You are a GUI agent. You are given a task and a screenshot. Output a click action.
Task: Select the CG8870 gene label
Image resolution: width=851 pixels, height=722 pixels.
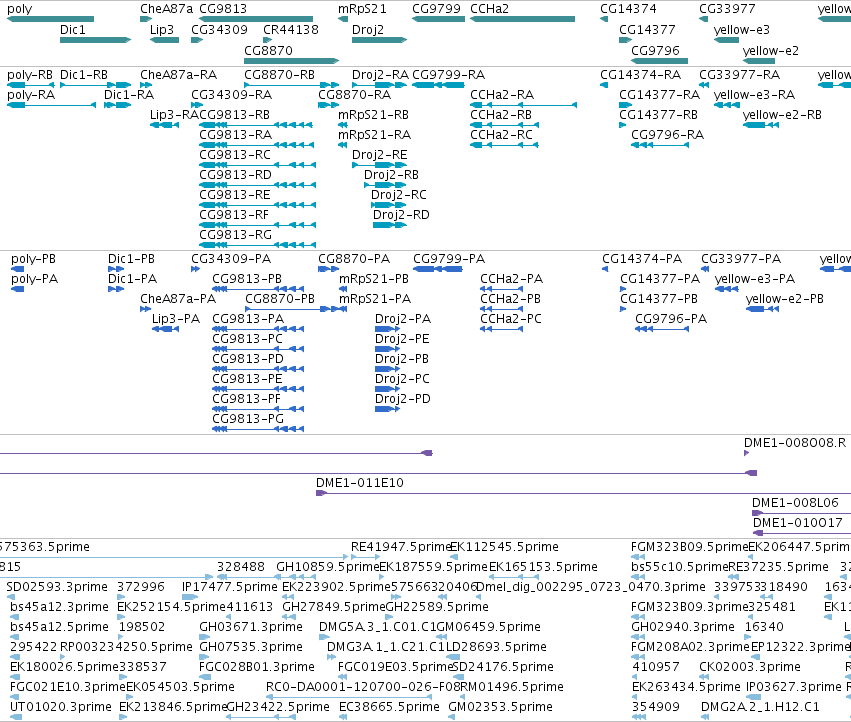(268, 50)
